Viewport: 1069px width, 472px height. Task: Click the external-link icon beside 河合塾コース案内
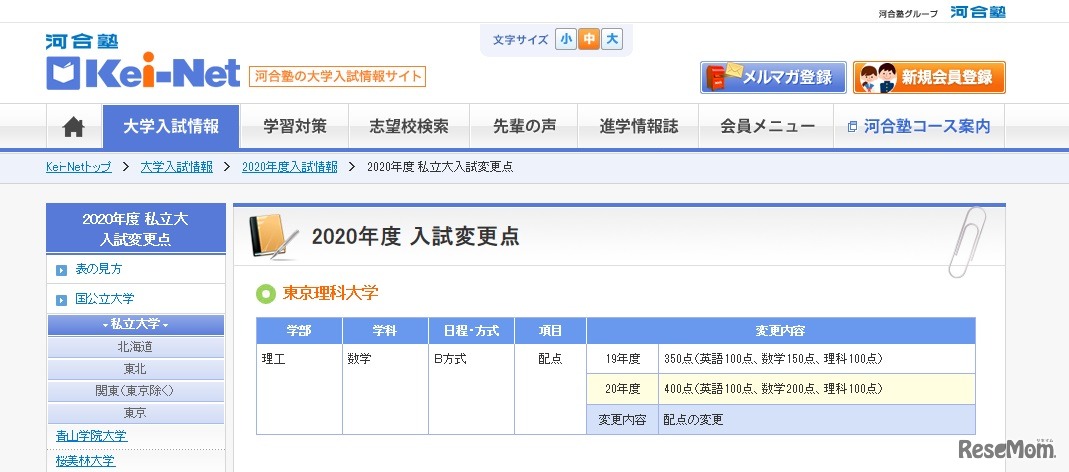(x=852, y=127)
